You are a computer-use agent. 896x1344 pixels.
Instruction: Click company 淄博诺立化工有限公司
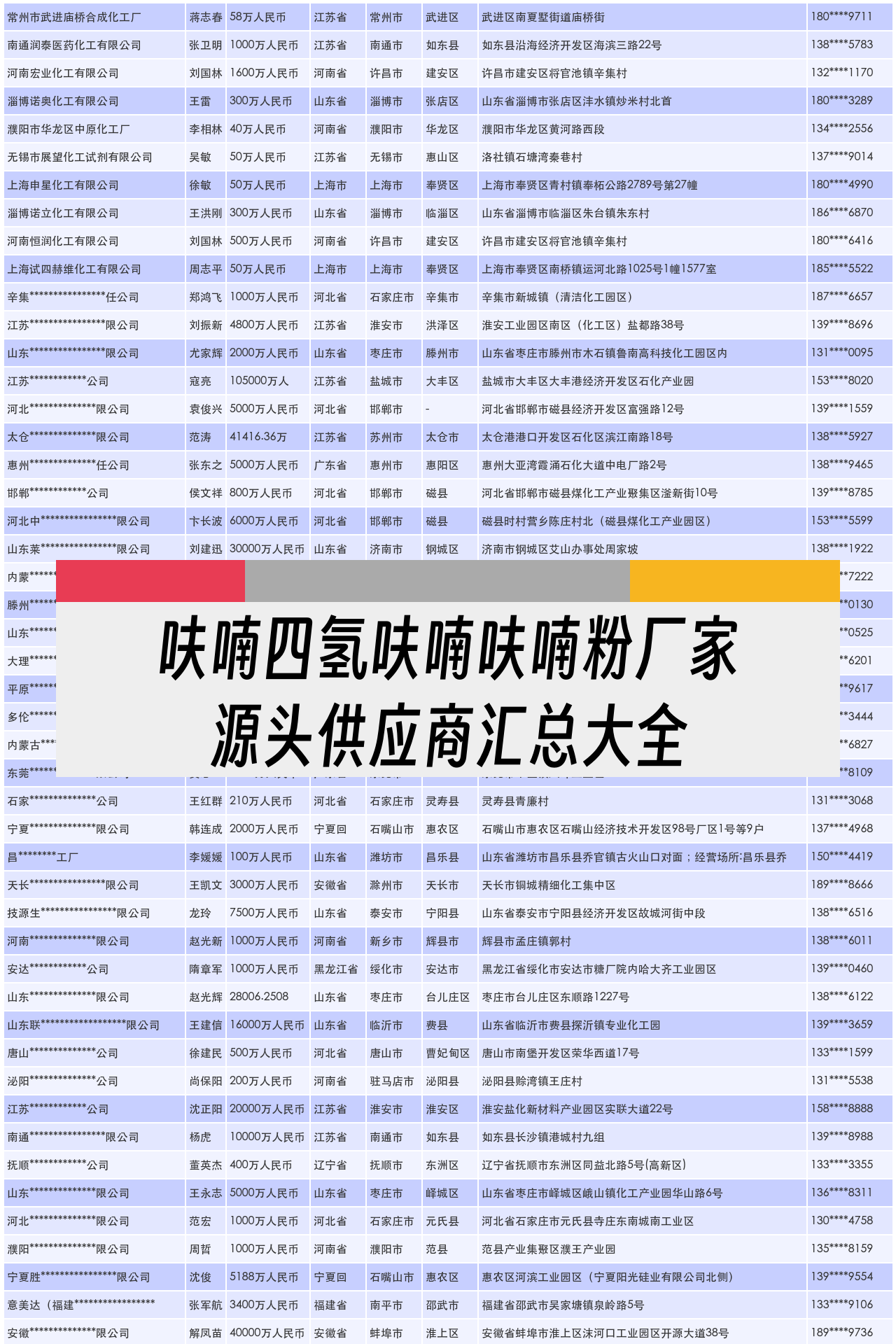(x=63, y=213)
